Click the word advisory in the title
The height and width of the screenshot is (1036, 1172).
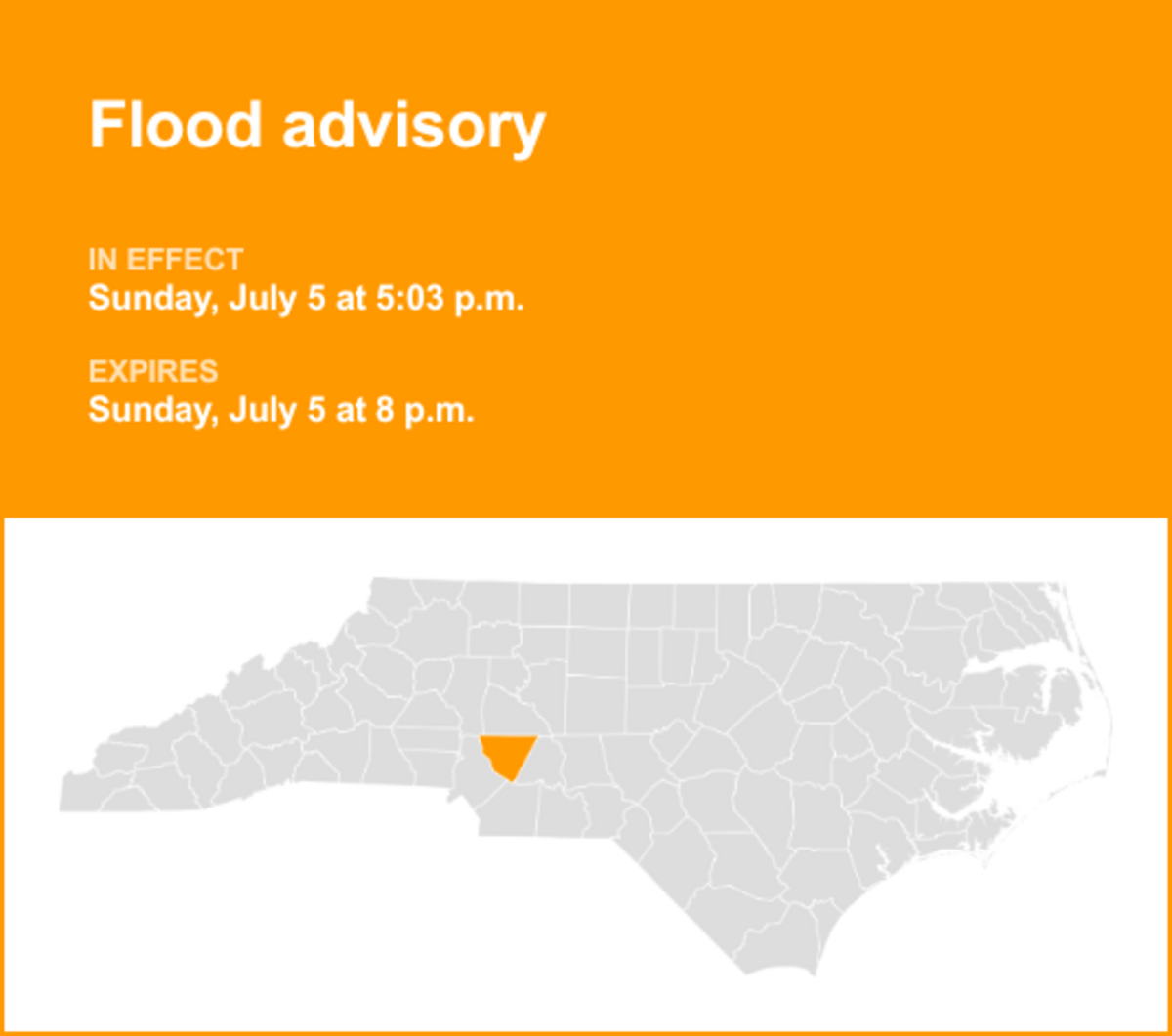413,127
